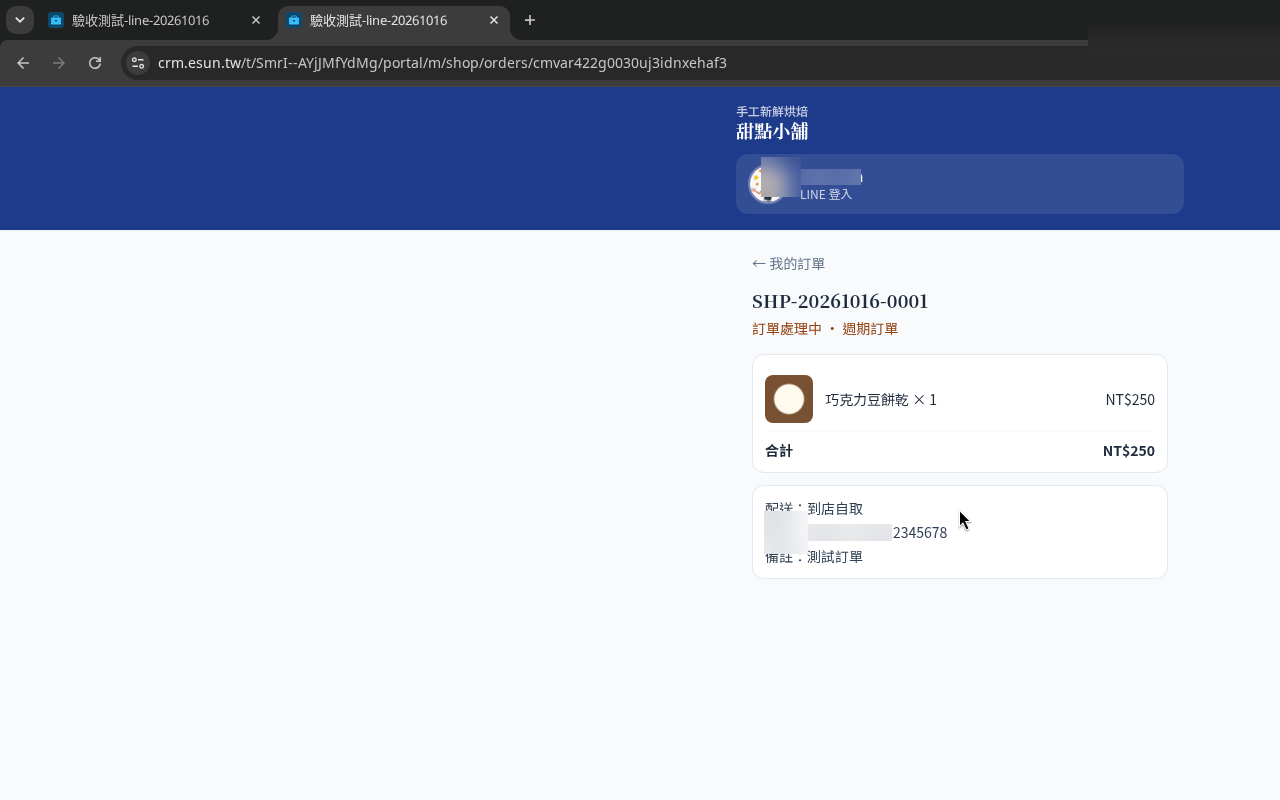Select order number SHP-20261016-0001
The width and height of the screenshot is (1280, 800).
click(840, 301)
